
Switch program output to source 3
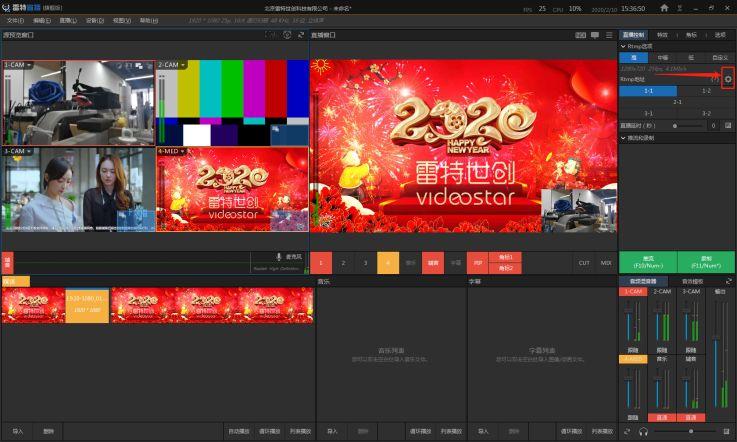(x=365, y=263)
